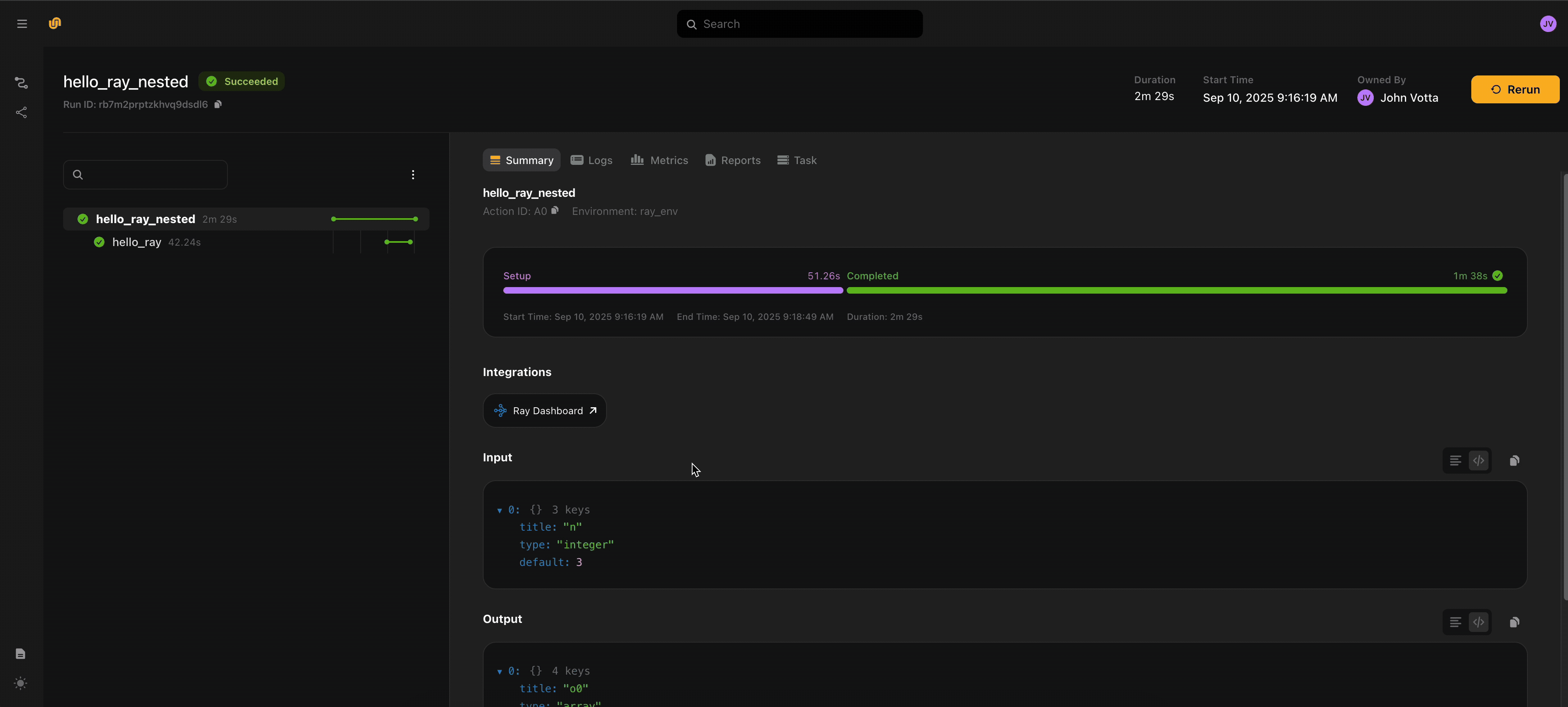
Task: Open the three-dot actions options menu
Action: click(x=413, y=175)
